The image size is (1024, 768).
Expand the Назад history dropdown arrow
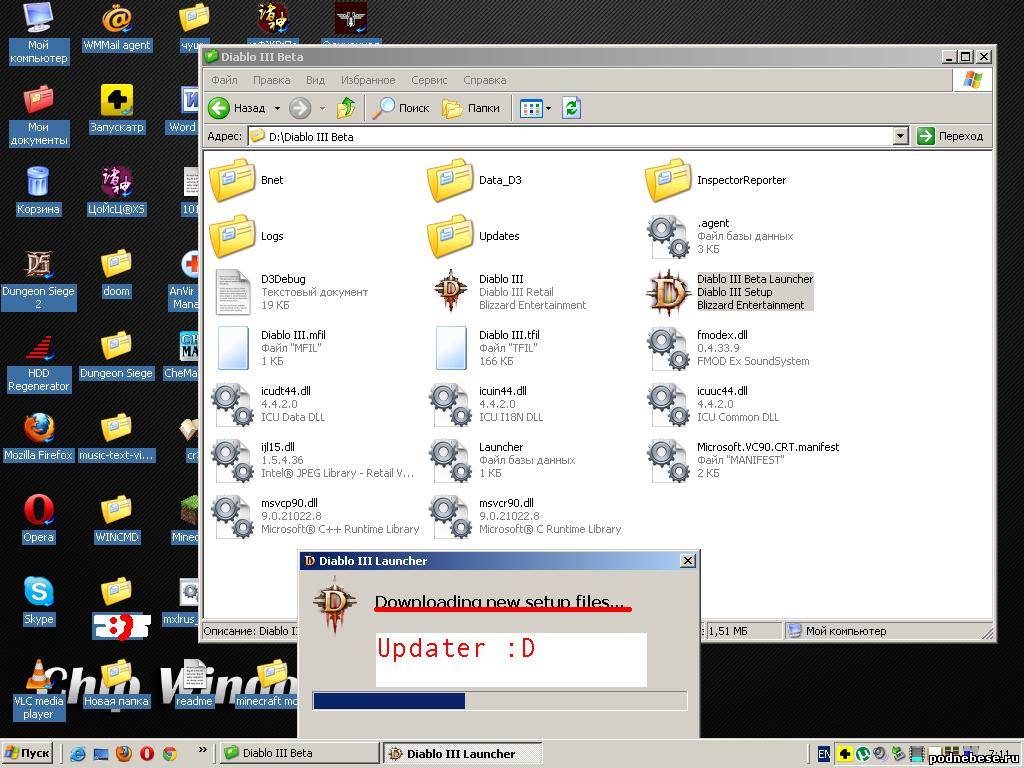[x=277, y=108]
